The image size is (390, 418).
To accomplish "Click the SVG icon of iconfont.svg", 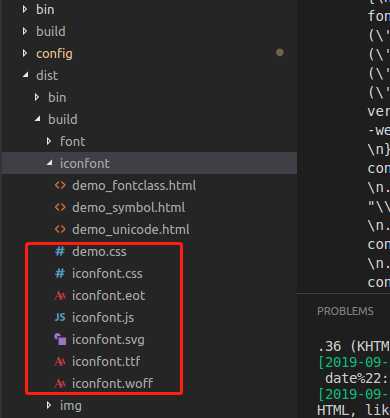I will 60,339.
